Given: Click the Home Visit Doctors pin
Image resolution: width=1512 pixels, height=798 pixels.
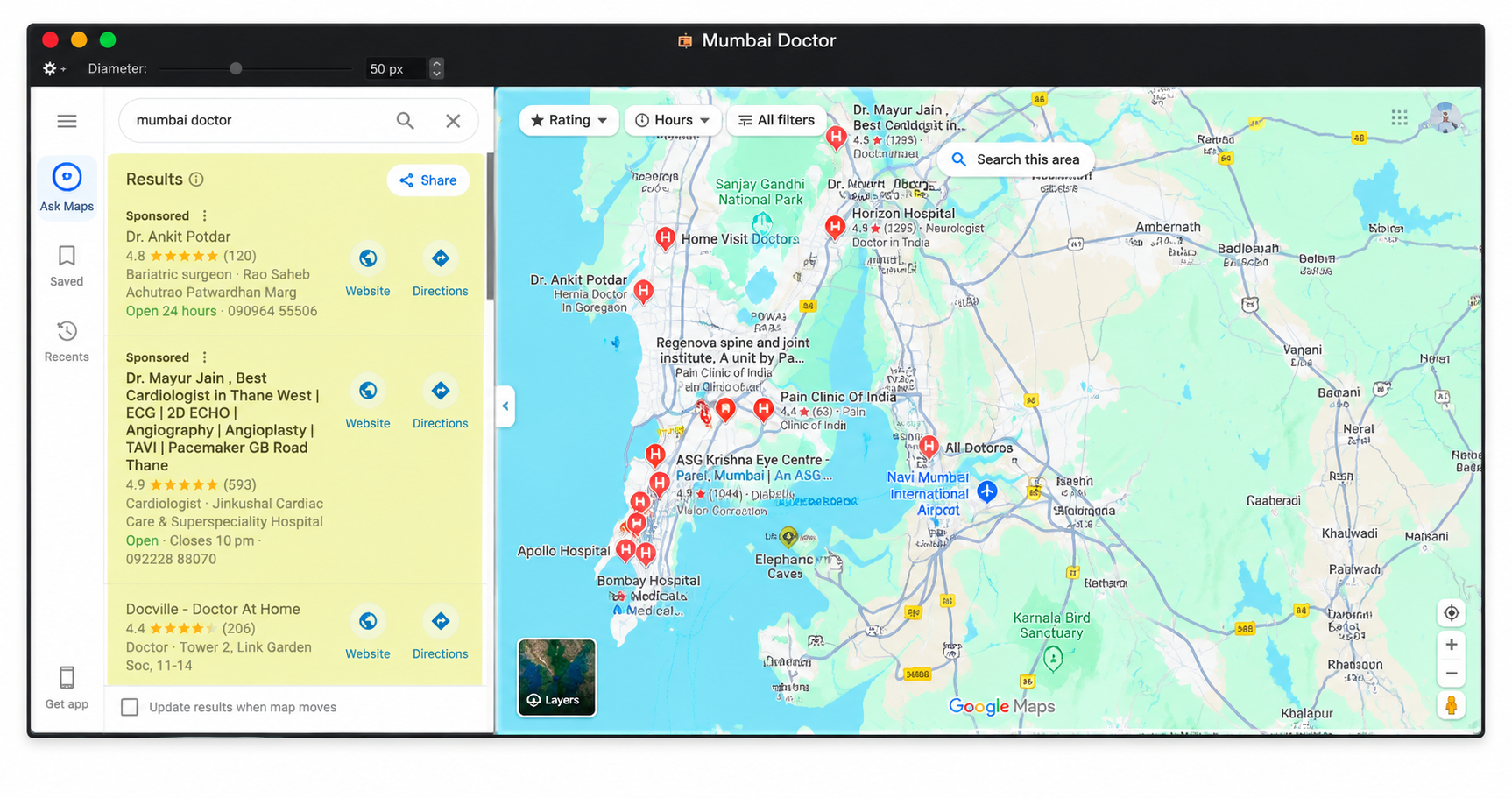Looking at the screenshot, I should tap(665, 239).
